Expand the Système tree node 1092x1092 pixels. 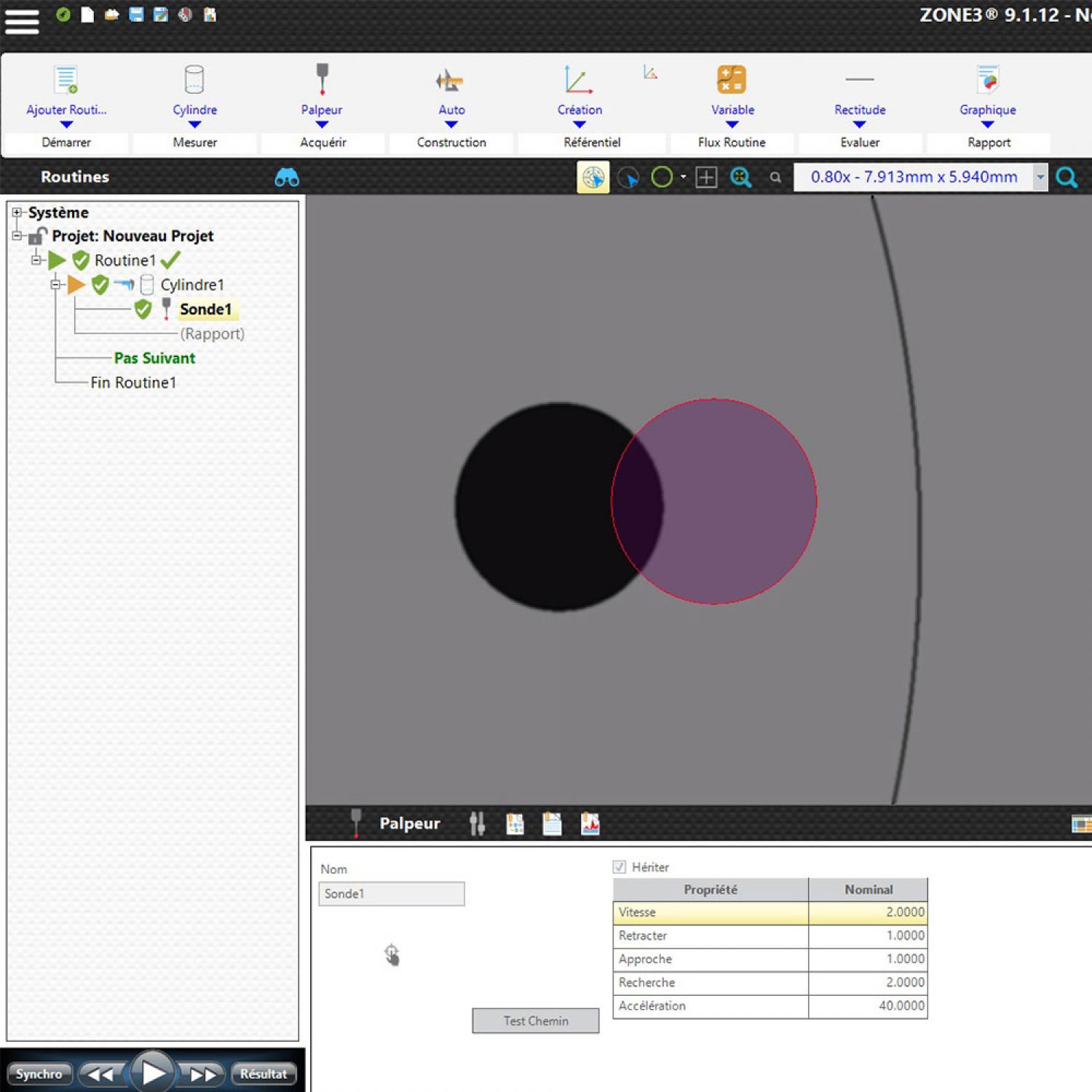(17, 213)
